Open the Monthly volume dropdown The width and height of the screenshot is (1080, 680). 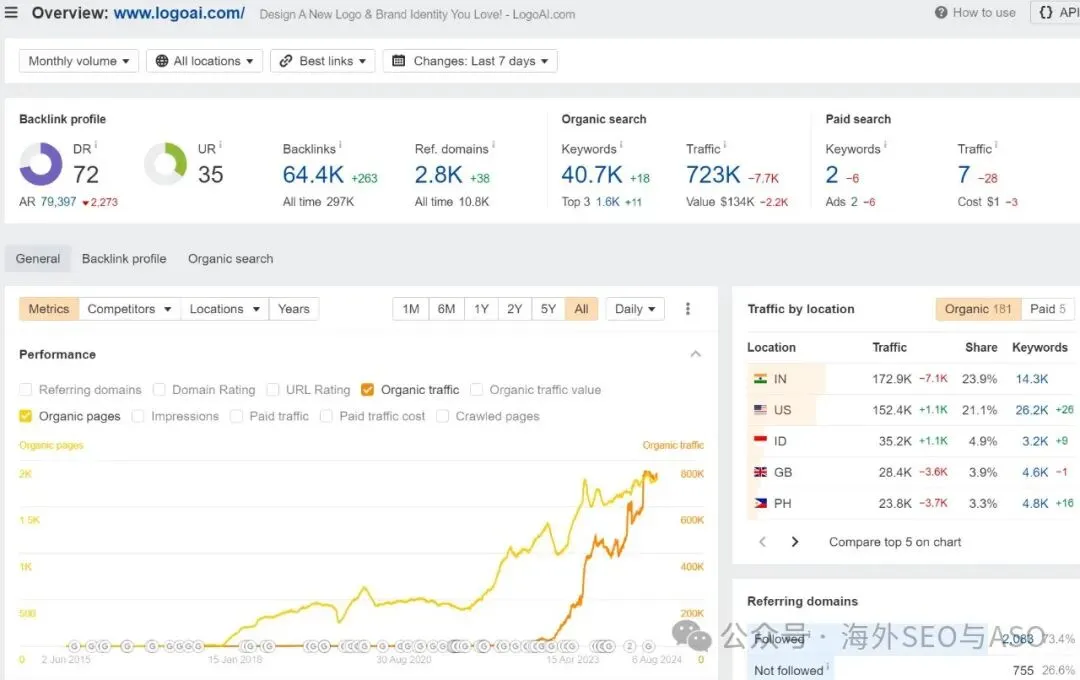coord(79,61)
